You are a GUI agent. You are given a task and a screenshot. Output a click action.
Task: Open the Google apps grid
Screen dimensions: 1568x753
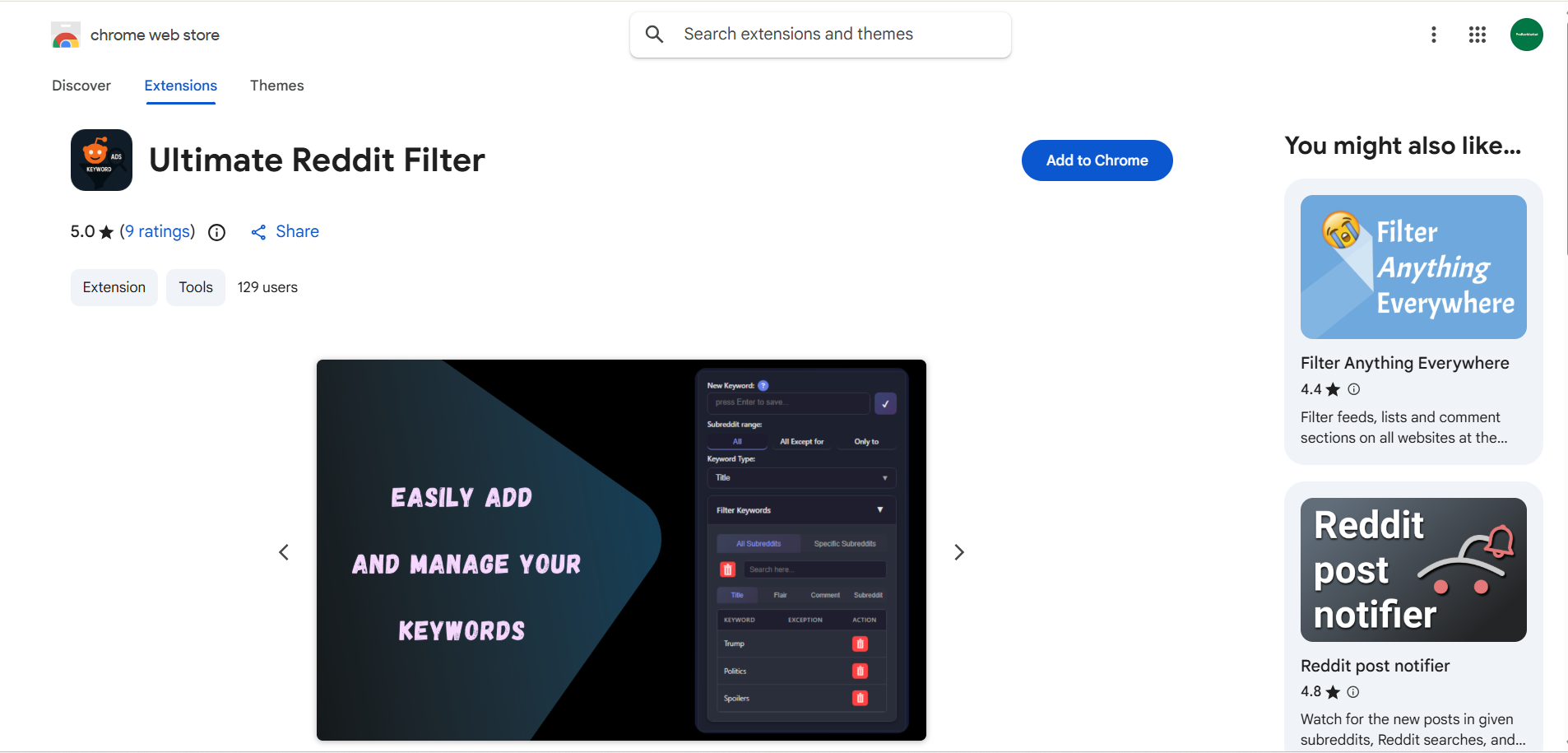tap(1478, 35)
